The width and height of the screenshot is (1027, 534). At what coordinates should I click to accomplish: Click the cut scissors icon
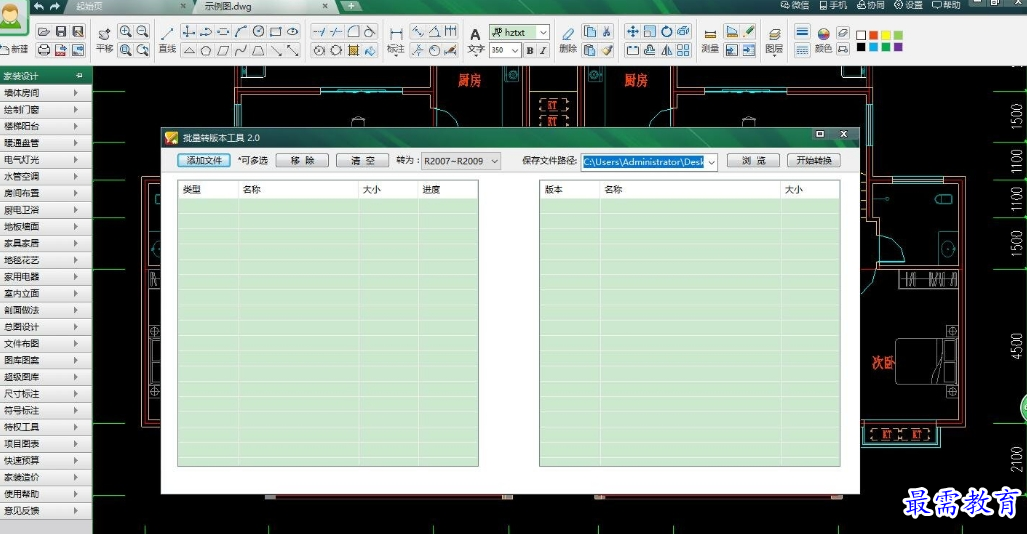pyautogui.click(x=607, y=31)
